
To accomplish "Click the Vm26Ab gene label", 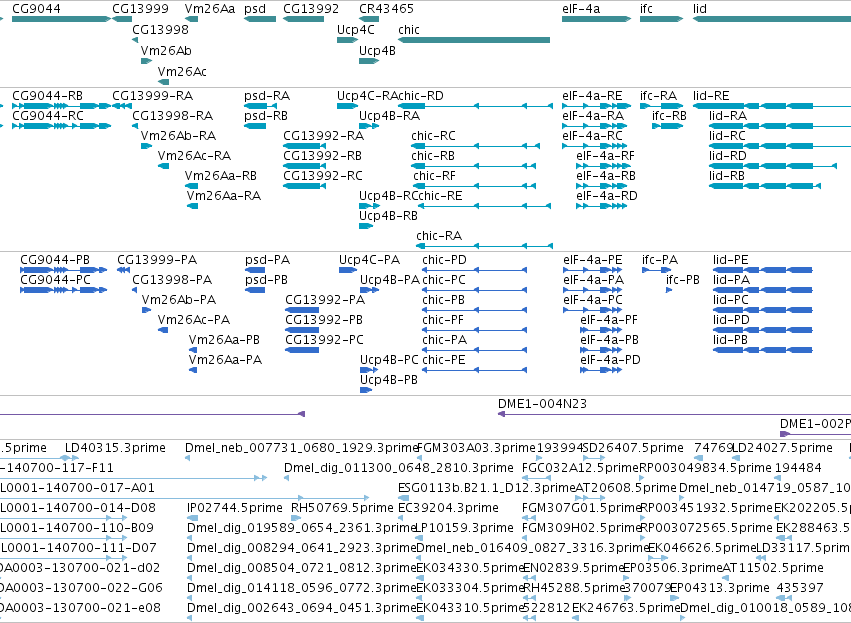I will [x=166, y=50].
